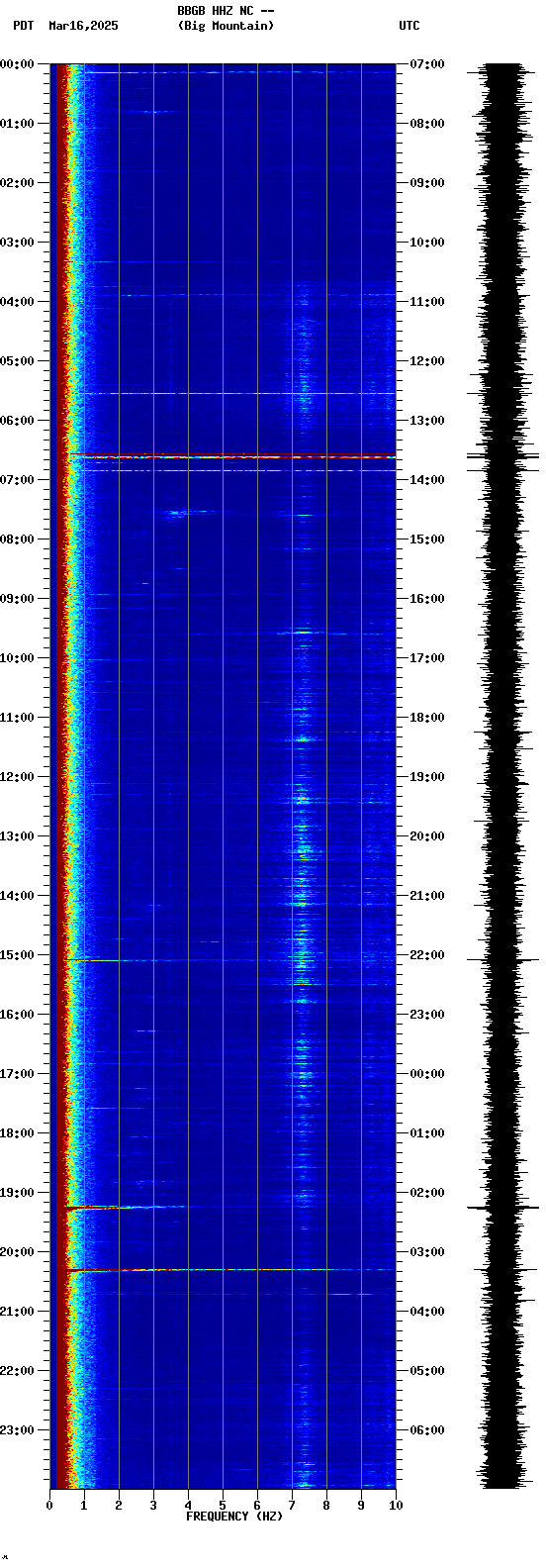Click the 'FREQUENCY (HZ)' axis label
546x1568 pixels.
(x=234, y=1516)
